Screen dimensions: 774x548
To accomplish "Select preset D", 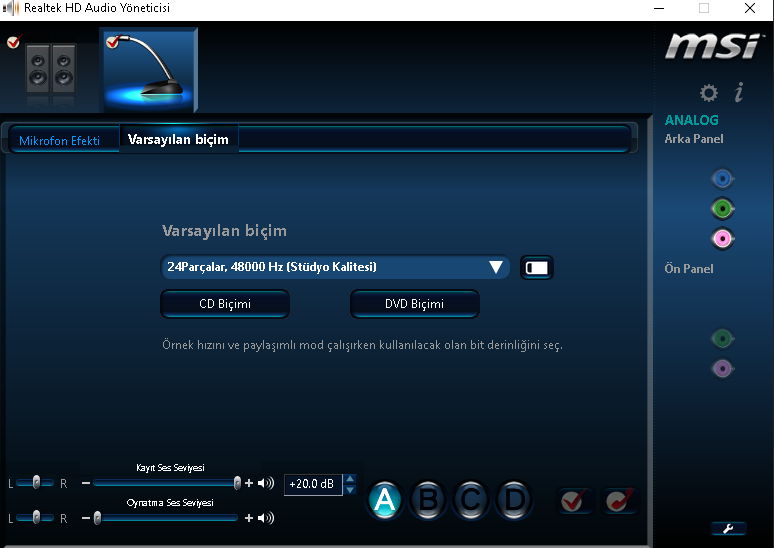I will 514,500.
